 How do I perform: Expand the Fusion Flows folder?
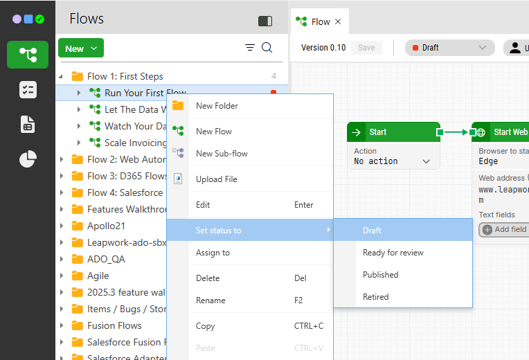pos(61,326)
